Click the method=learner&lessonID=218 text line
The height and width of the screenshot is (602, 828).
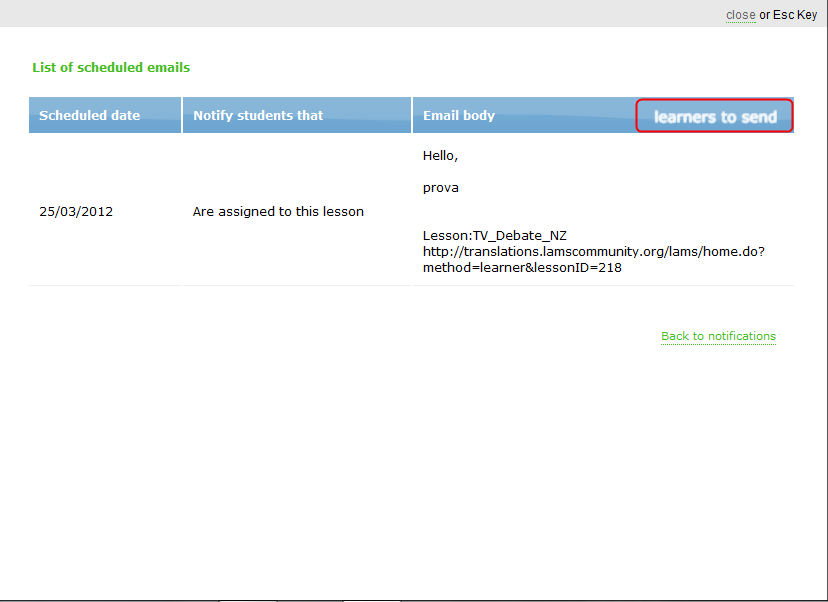[x=522, y=268]
